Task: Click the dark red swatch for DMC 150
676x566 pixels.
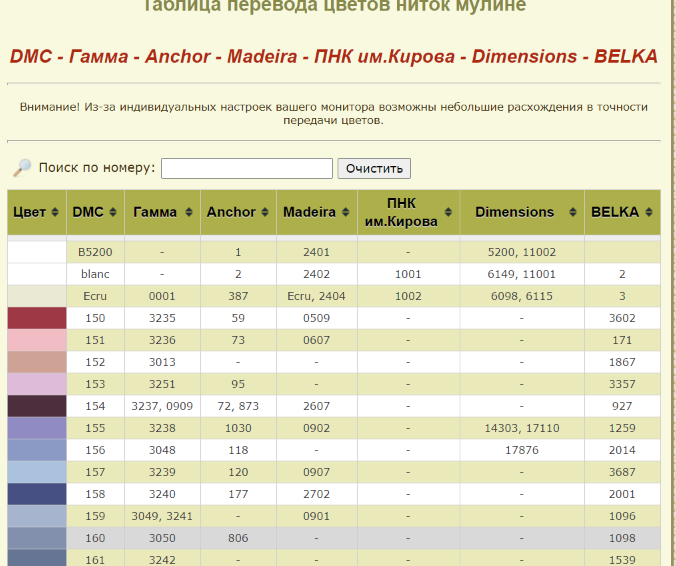Action: (37, 318)
